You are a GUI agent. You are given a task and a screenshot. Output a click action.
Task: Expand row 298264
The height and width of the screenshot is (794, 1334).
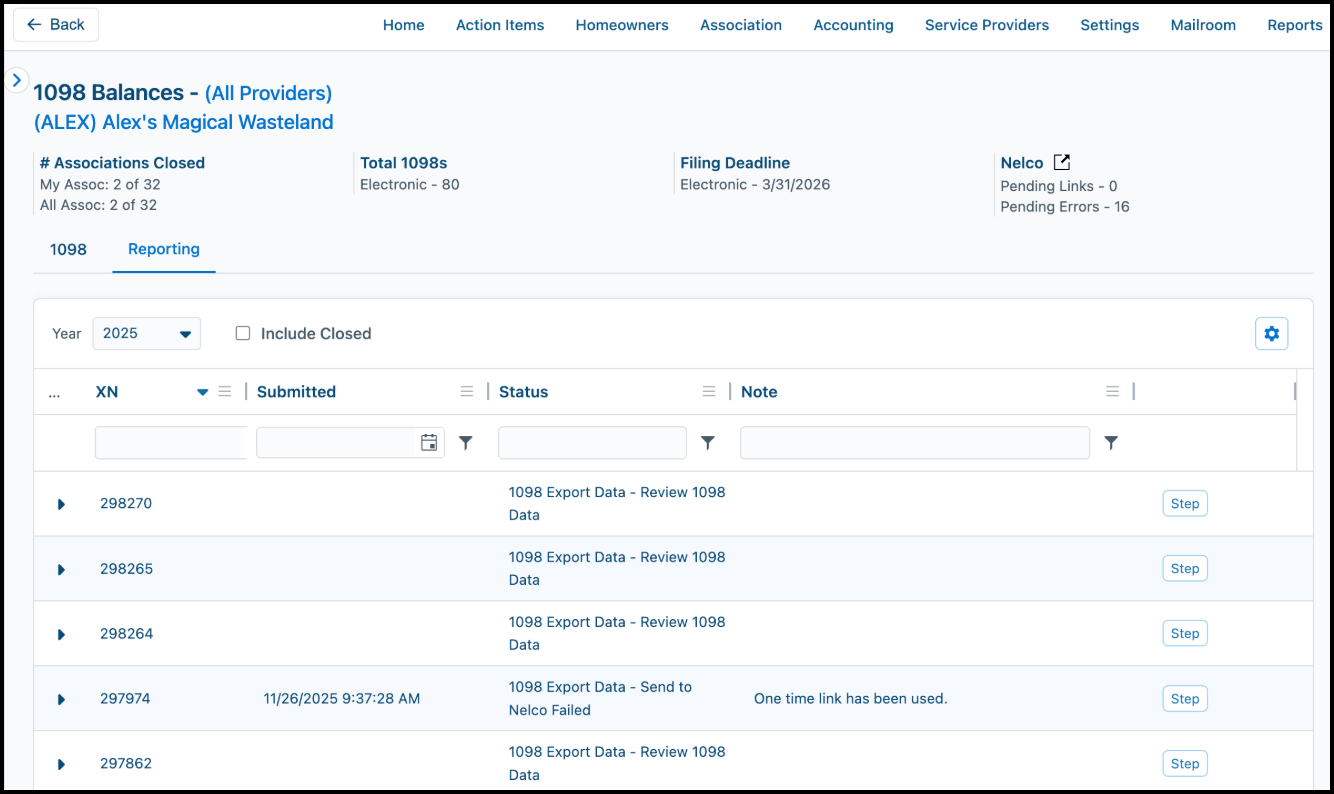point(61,634)
